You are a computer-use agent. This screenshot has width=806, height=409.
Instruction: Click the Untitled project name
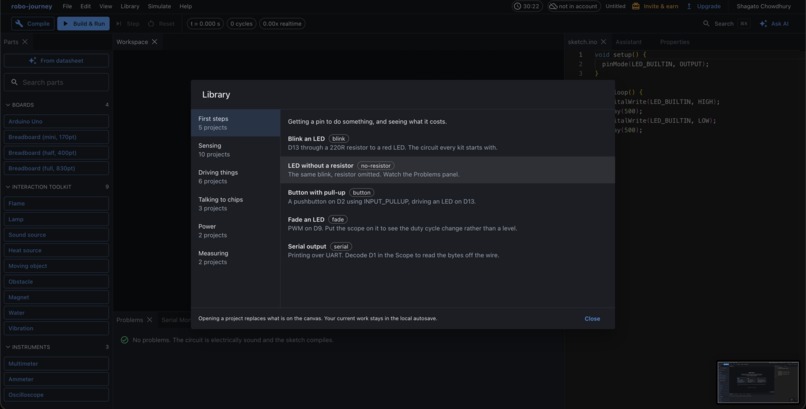615,6
